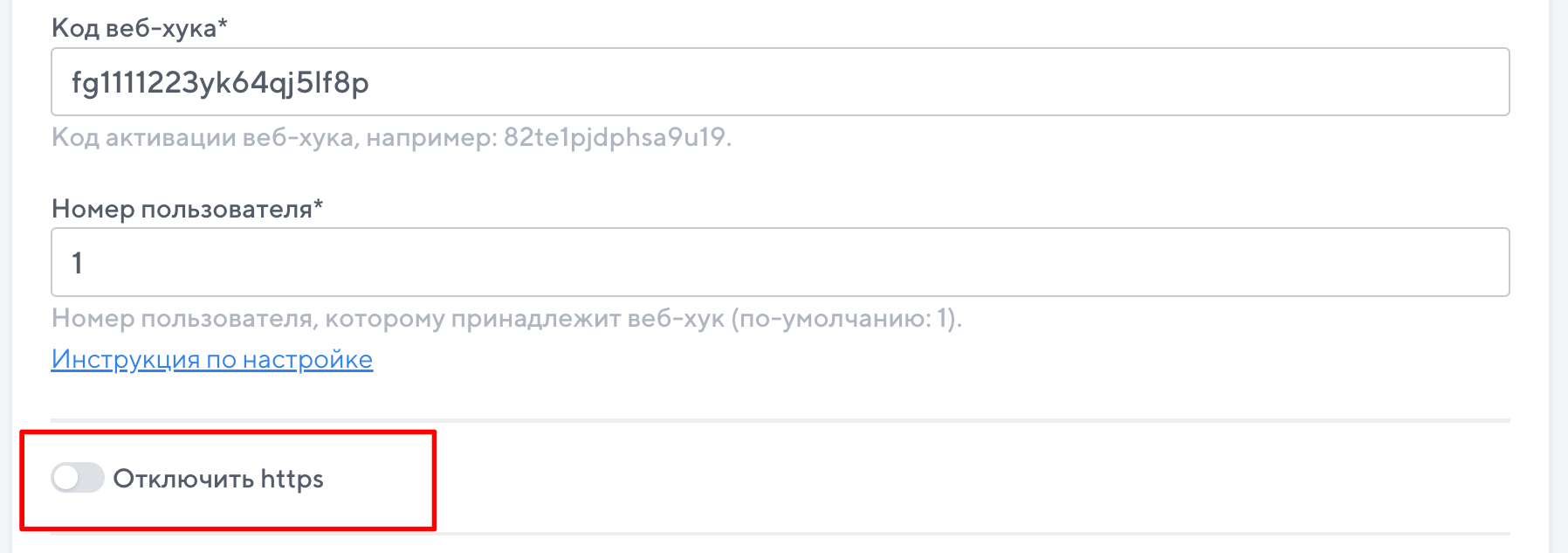Click example code "82te1pjdphsa9u19" in the hint
The image size is (1568, 553).
click(615, 137)
